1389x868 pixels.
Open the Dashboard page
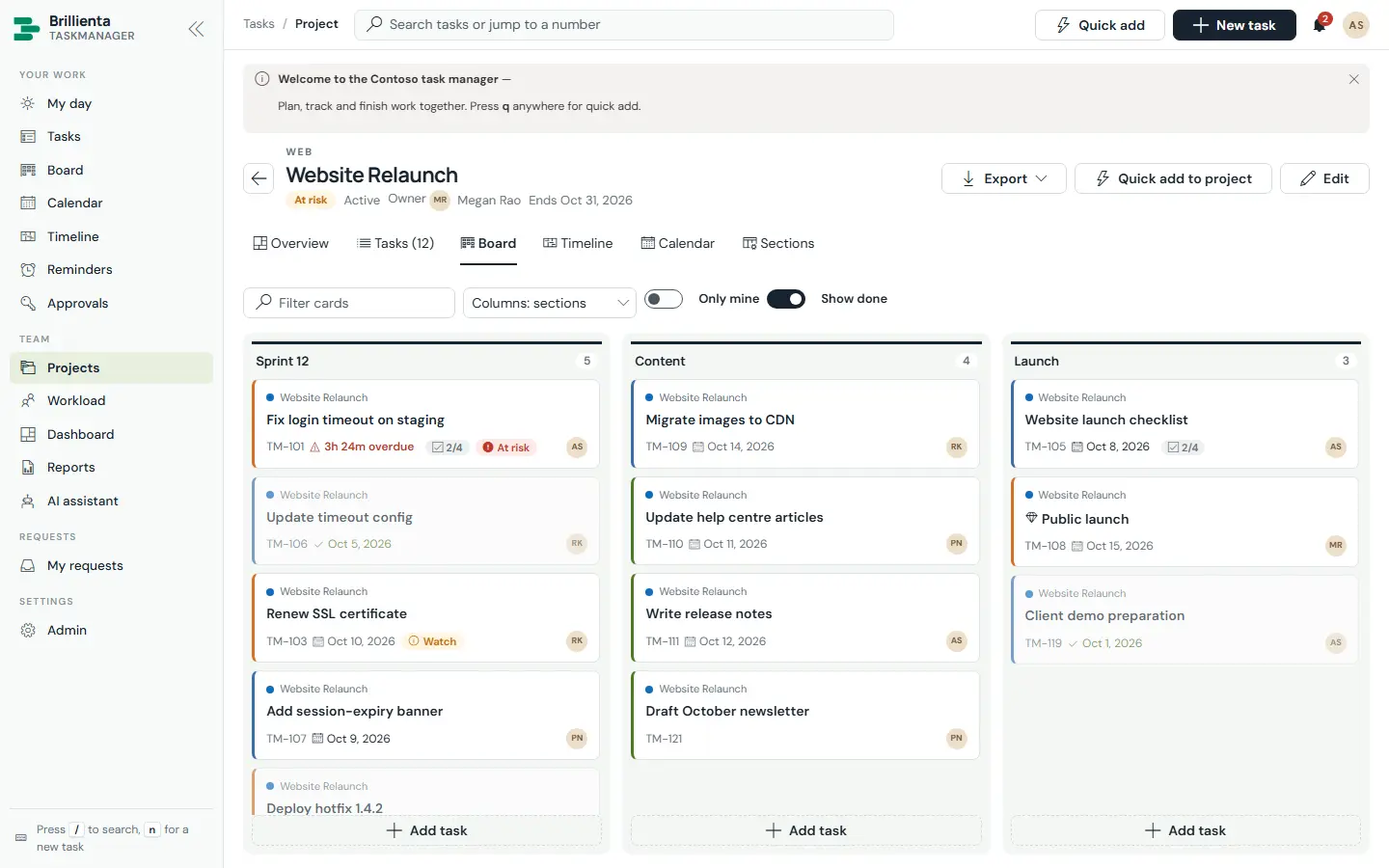click(x=111, y=434)
